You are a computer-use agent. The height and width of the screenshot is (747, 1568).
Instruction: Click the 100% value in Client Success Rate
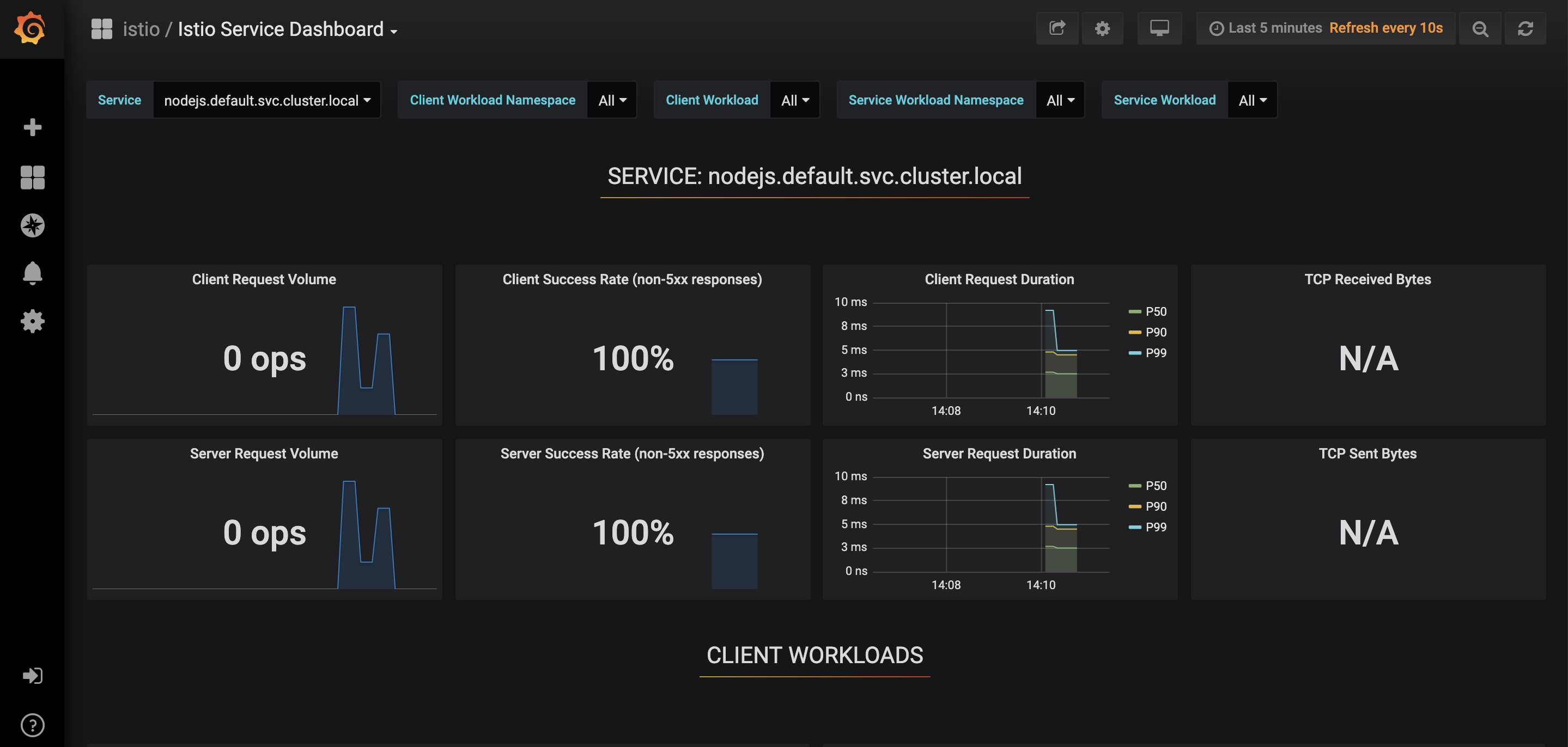click(x=633, y=358)
